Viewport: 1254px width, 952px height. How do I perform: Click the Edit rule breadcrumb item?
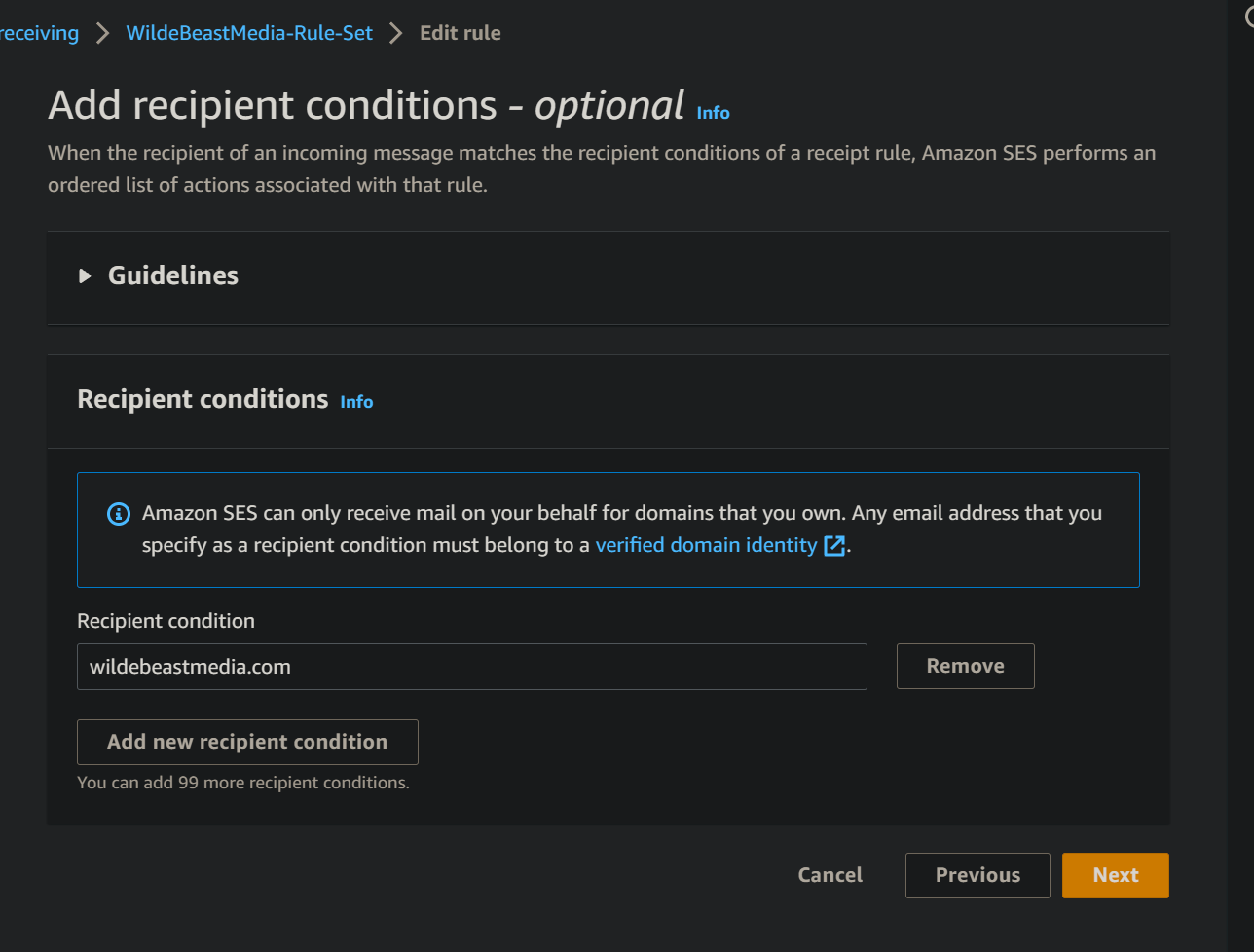pyautogui.click(x=460, y=33)
